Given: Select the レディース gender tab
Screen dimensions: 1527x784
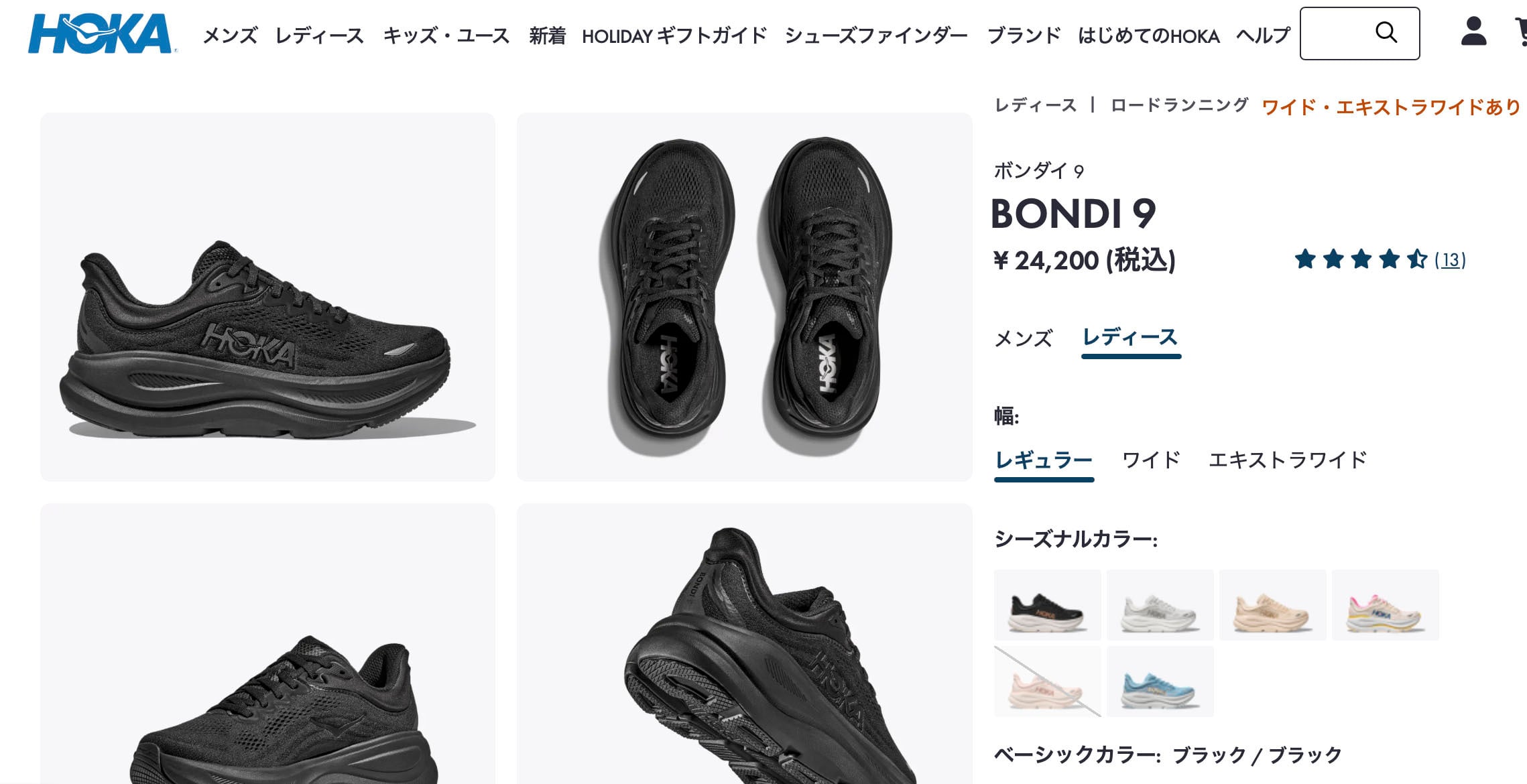Looking at the screenshot, I should point(1130,337).
